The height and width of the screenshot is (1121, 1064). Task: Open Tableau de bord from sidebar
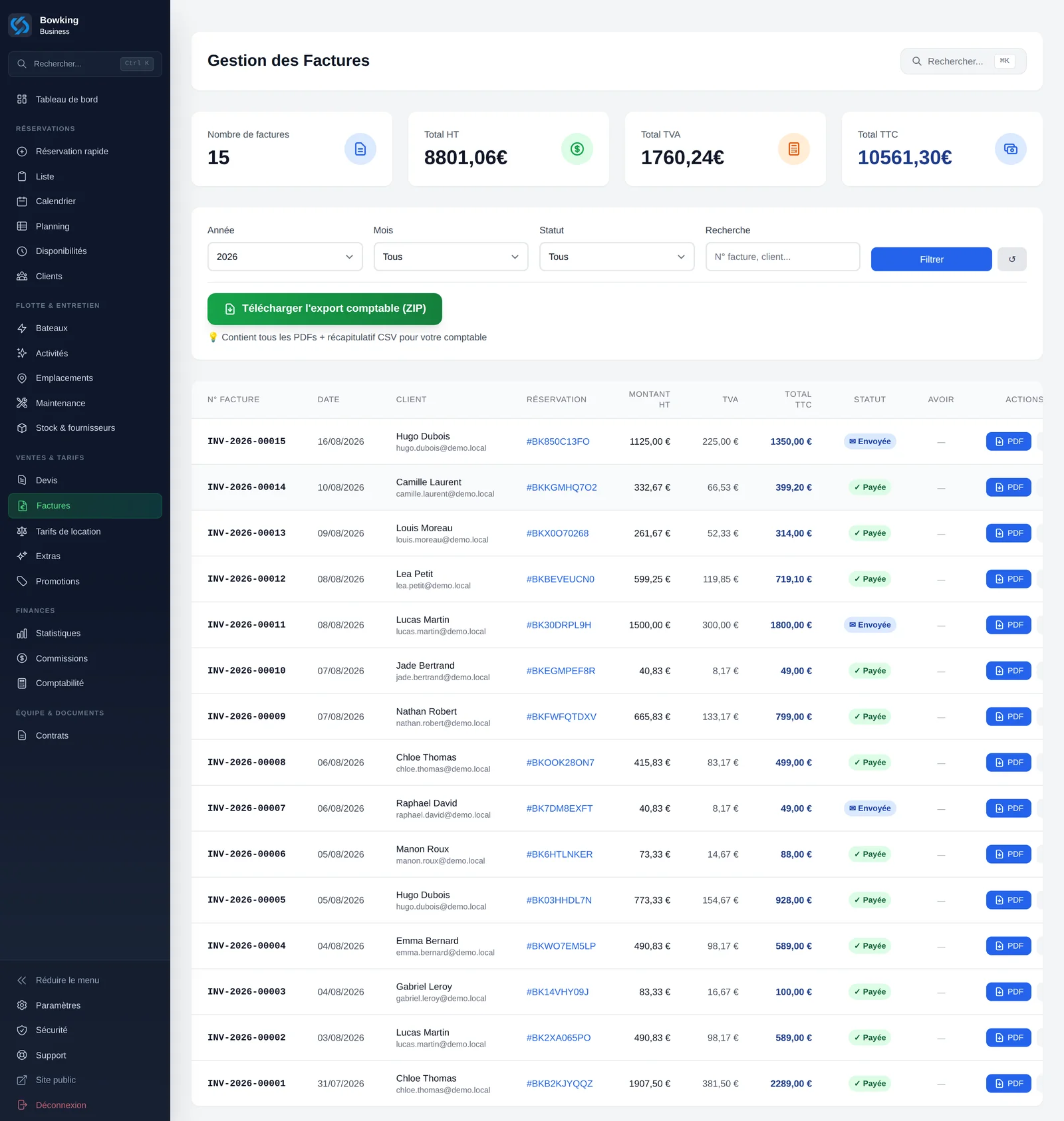tap(85, 99)
